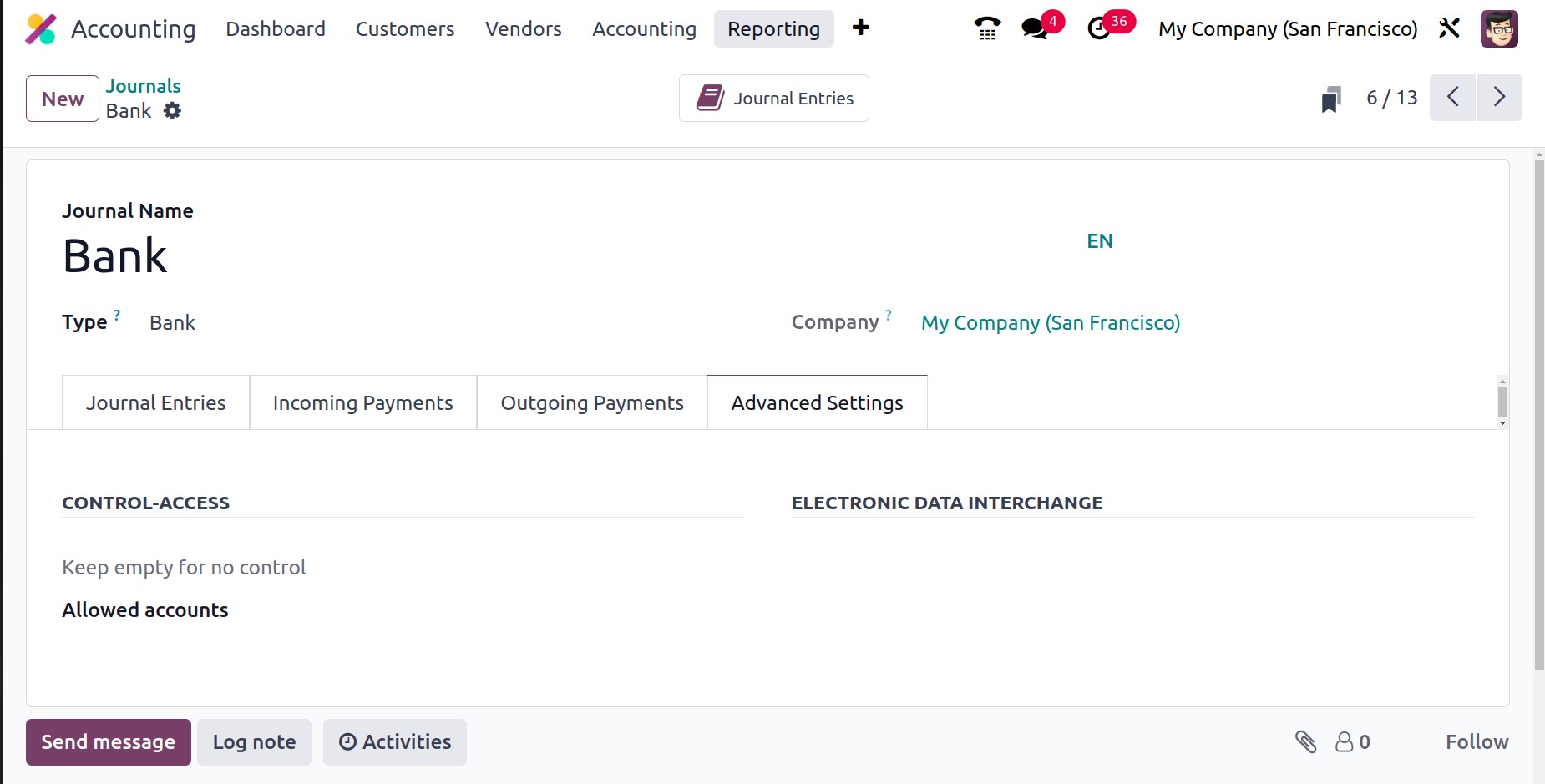Click the CONTROL-ACCESS section heading

coord(145,503)
